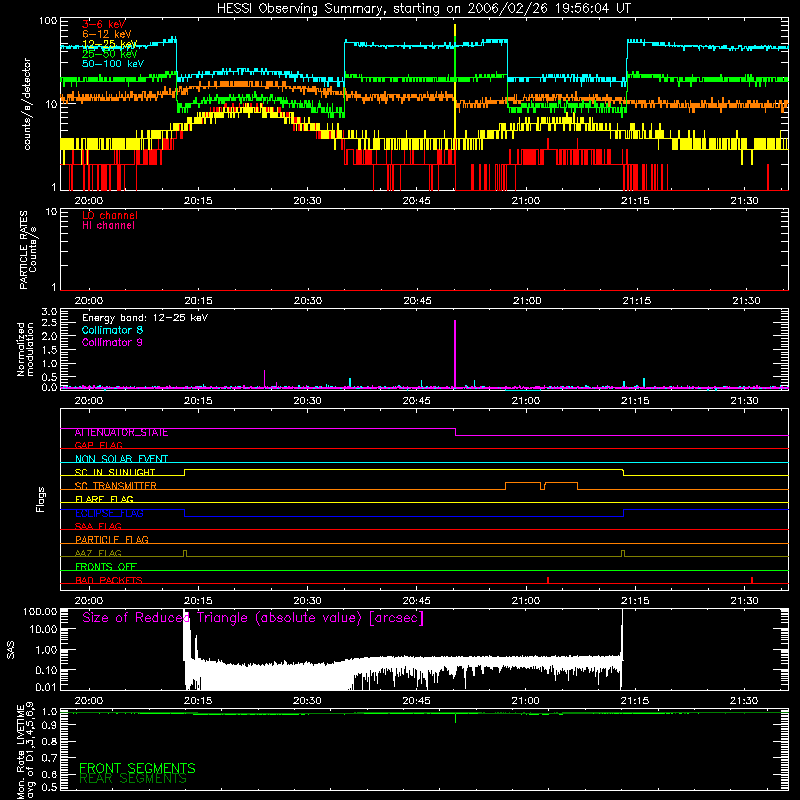
Task: Select the orange '6-12 keV' legend label
Action: [106, 34]
